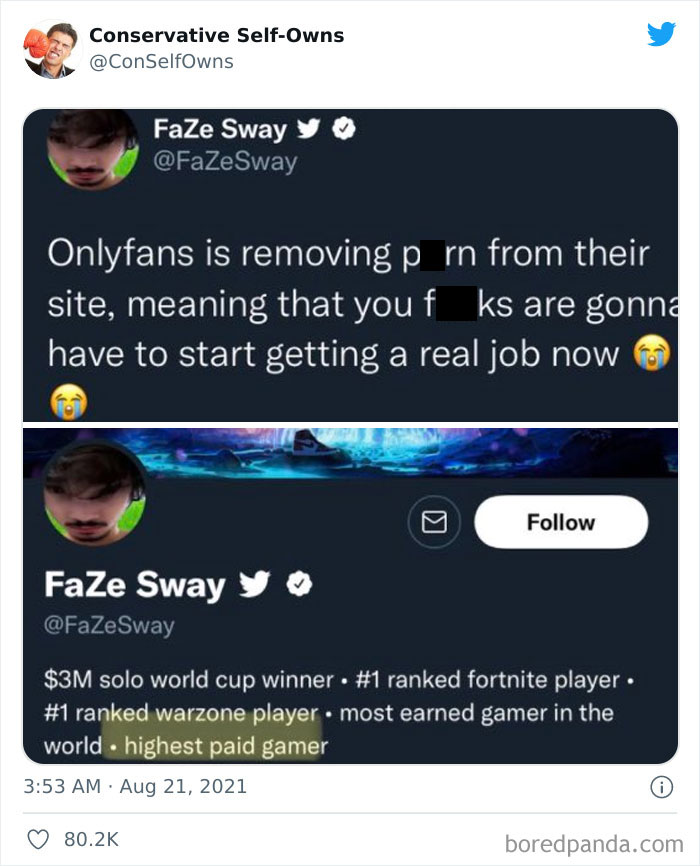Click the 80.2K likes count
This screenshot has width=700, height=866.
91,839
